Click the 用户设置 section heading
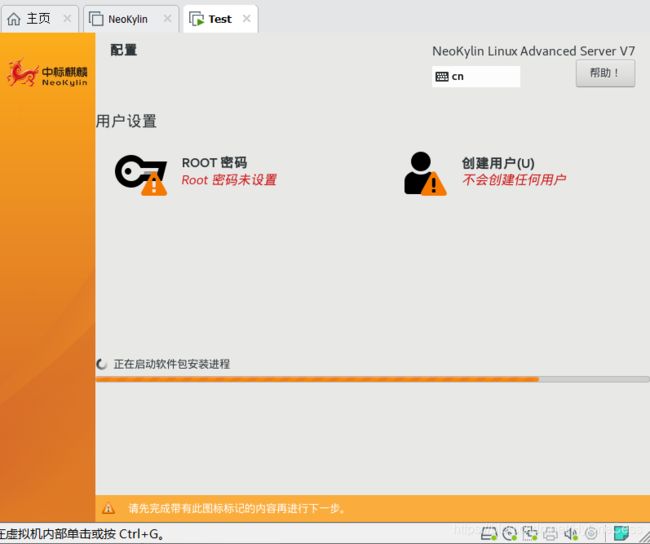Viewport: 650px width, 544px height. click(126, 121)
